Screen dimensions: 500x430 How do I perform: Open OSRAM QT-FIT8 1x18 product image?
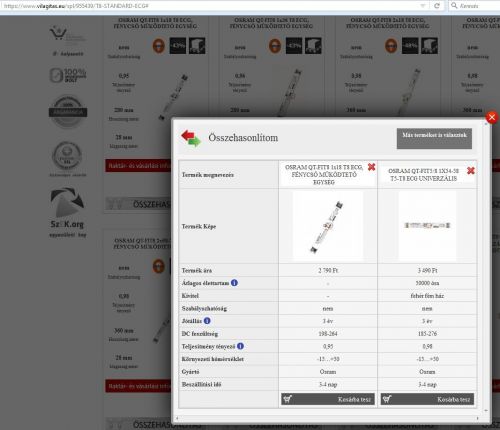[328, 226]
